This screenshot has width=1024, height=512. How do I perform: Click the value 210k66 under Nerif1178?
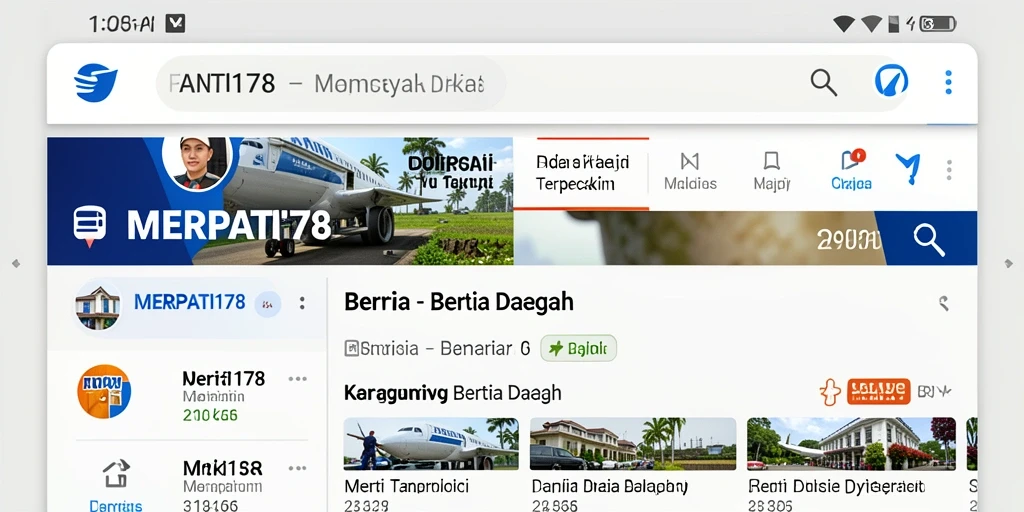pos(210,415)
